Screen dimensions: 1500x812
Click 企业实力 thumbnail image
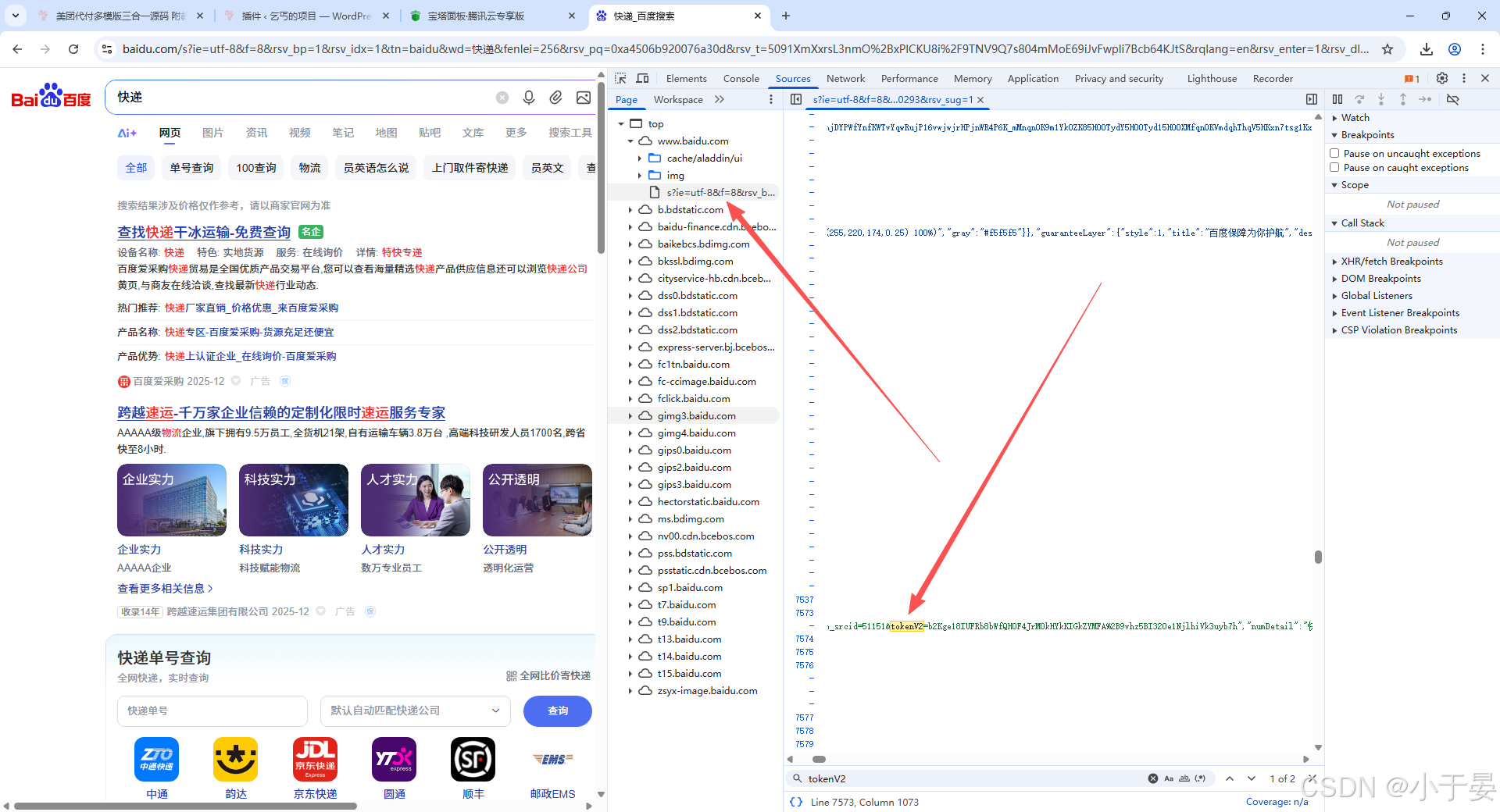[172, 500]
